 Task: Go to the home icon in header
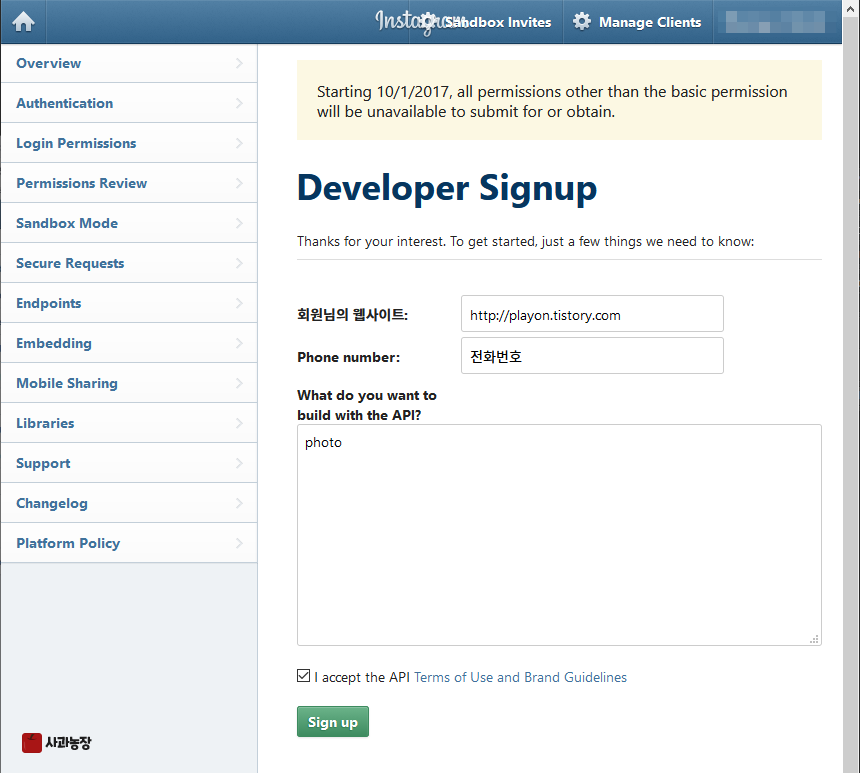pyautogui.click(x=24, y=22)
